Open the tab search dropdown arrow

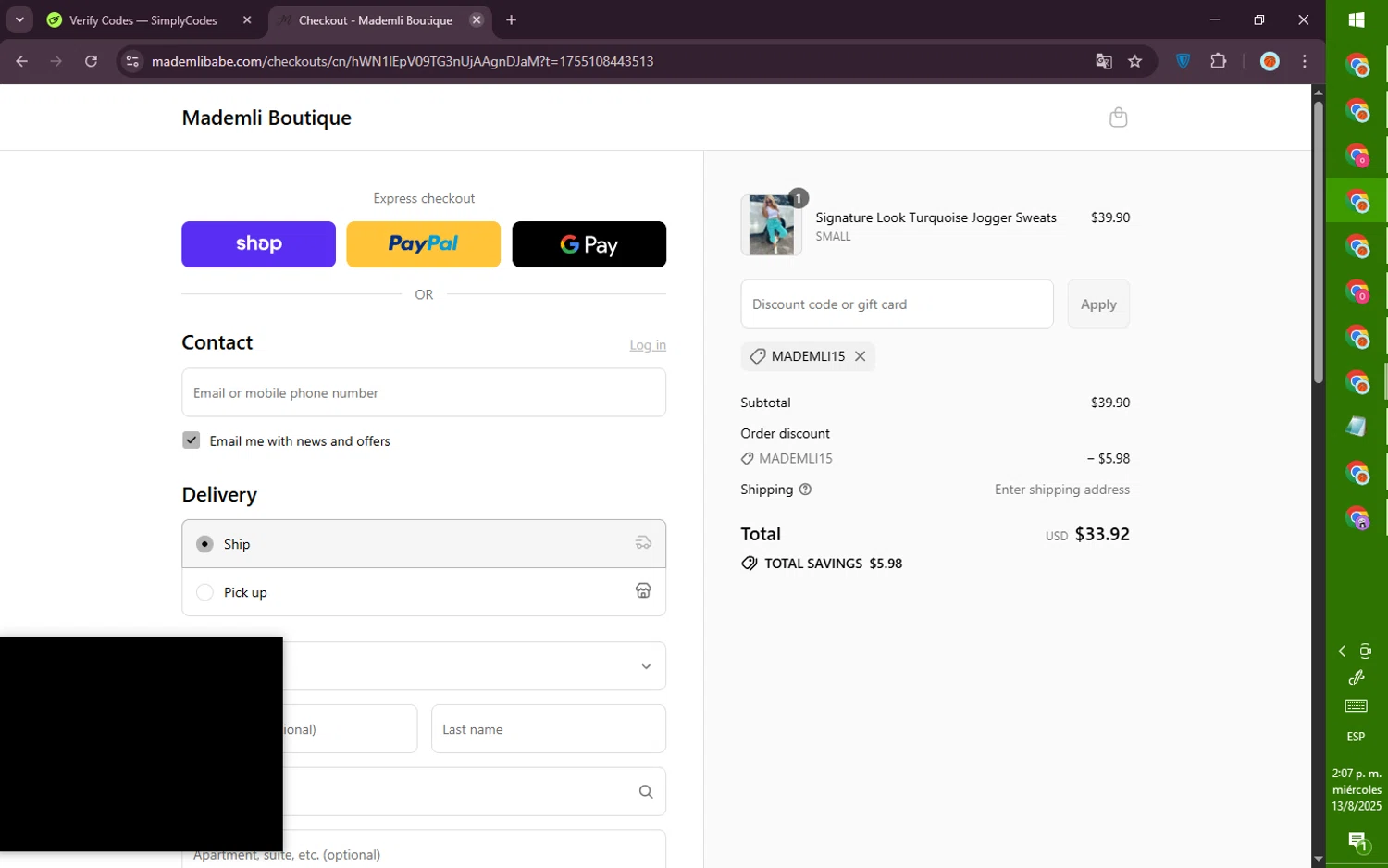click(19, 20)
